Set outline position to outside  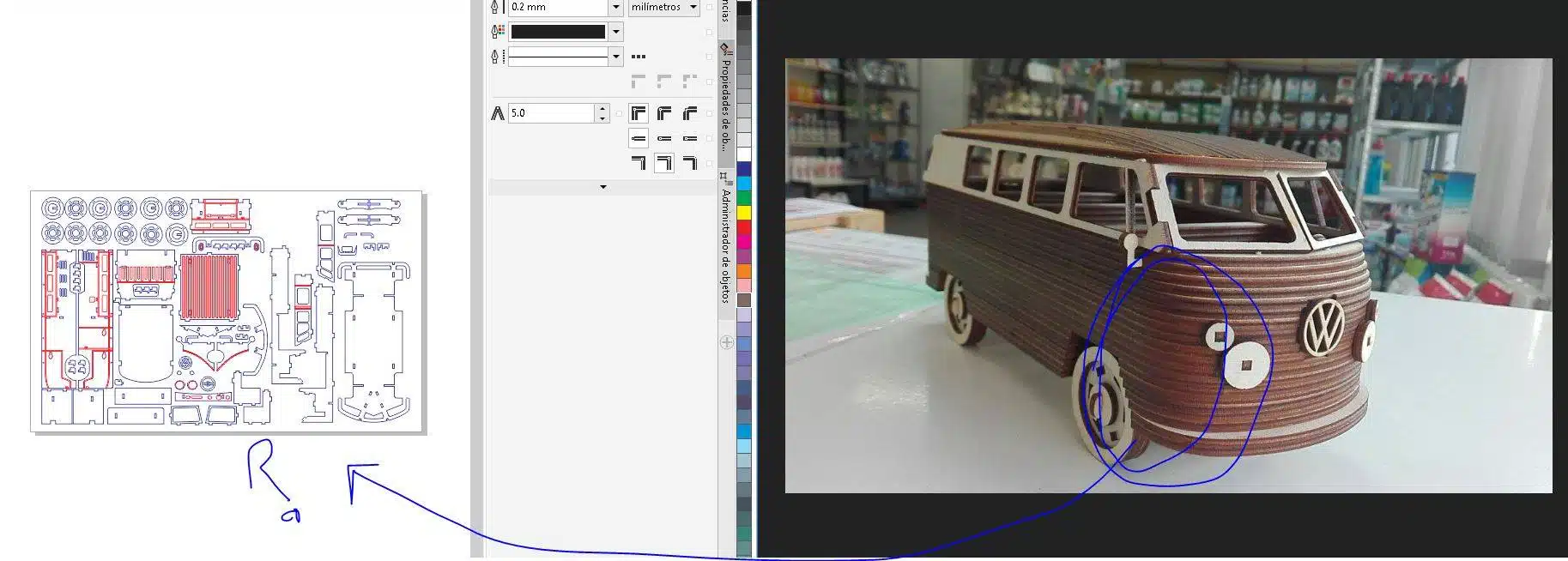639,162
